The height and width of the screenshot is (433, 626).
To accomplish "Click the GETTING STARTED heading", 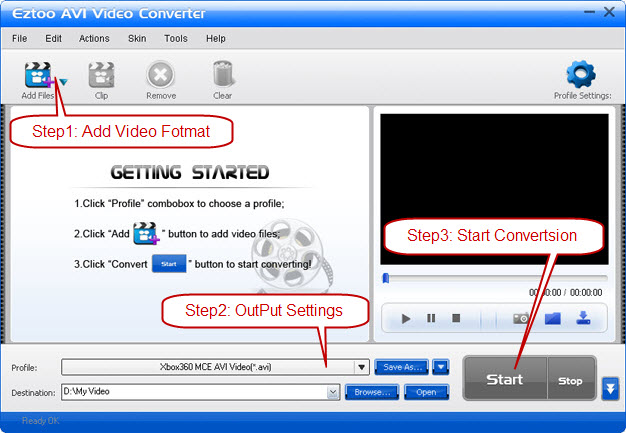I will coord(190,172).
